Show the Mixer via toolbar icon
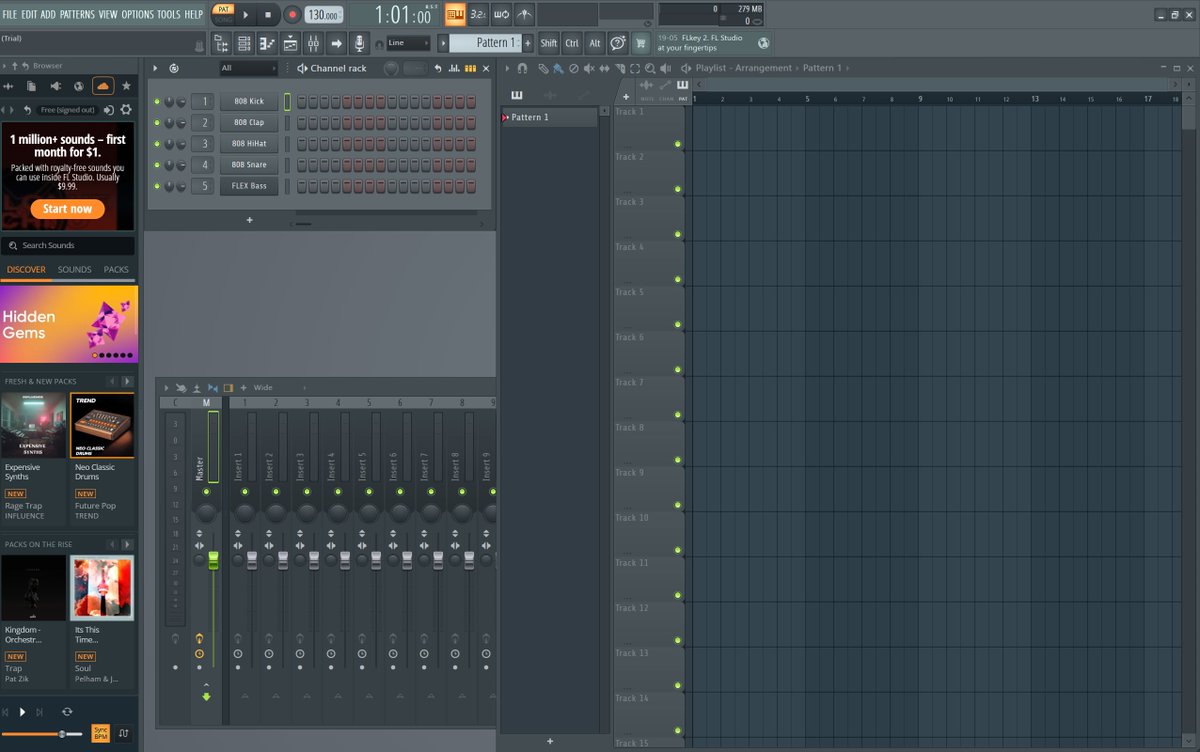1200x752 pixels. [x=313, y=43]
